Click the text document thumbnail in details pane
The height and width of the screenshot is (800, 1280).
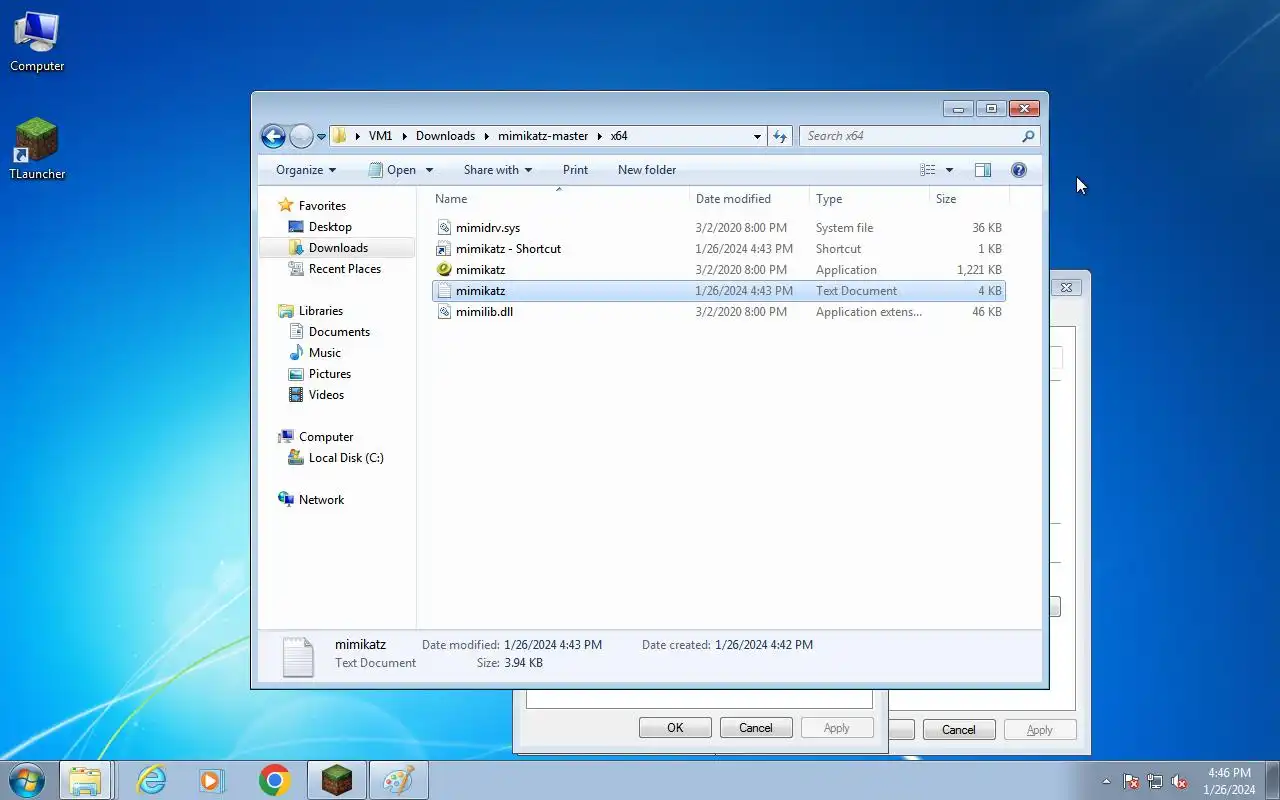(x=298, y=656)
